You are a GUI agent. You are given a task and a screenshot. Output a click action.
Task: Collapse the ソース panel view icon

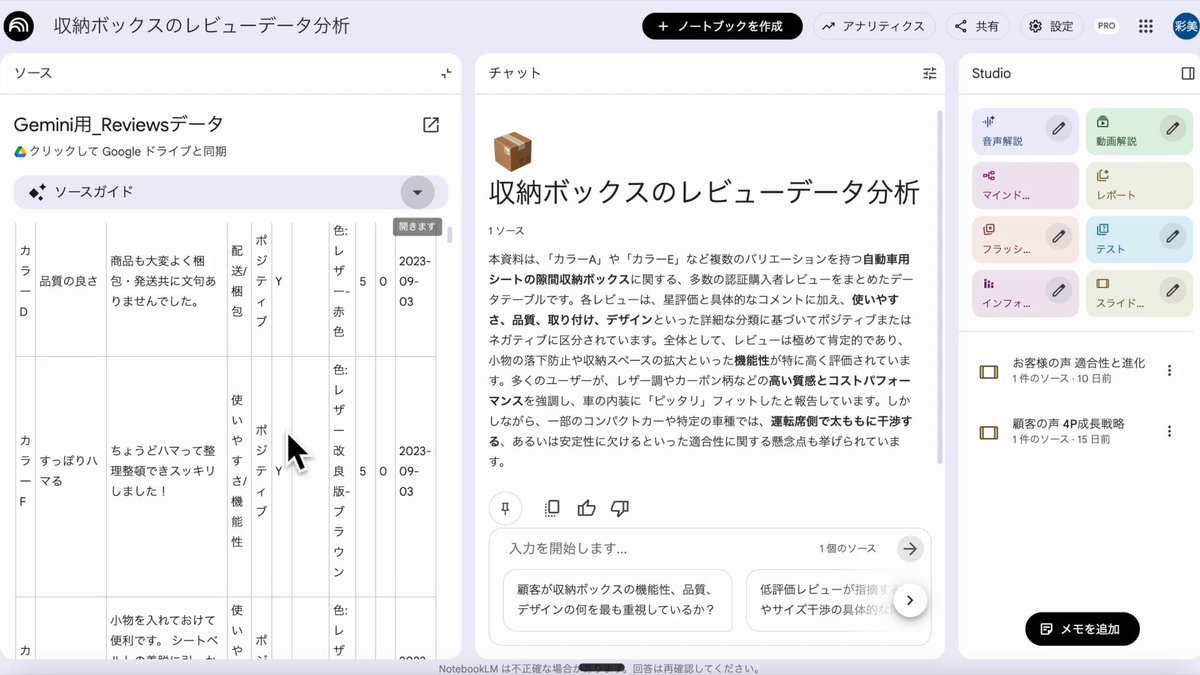[x=446, y=73]
